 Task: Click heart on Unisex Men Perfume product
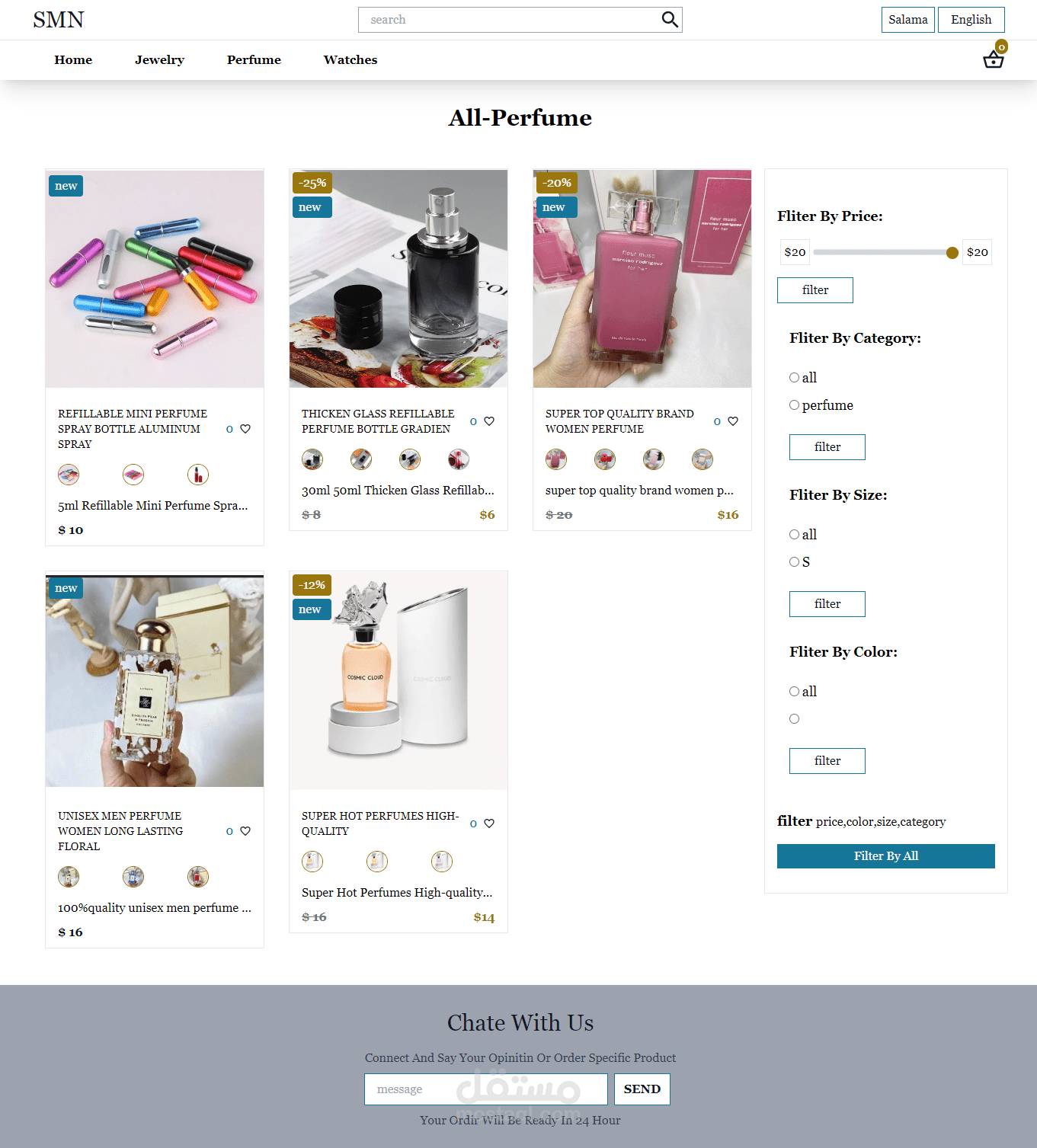pos(245,831)
